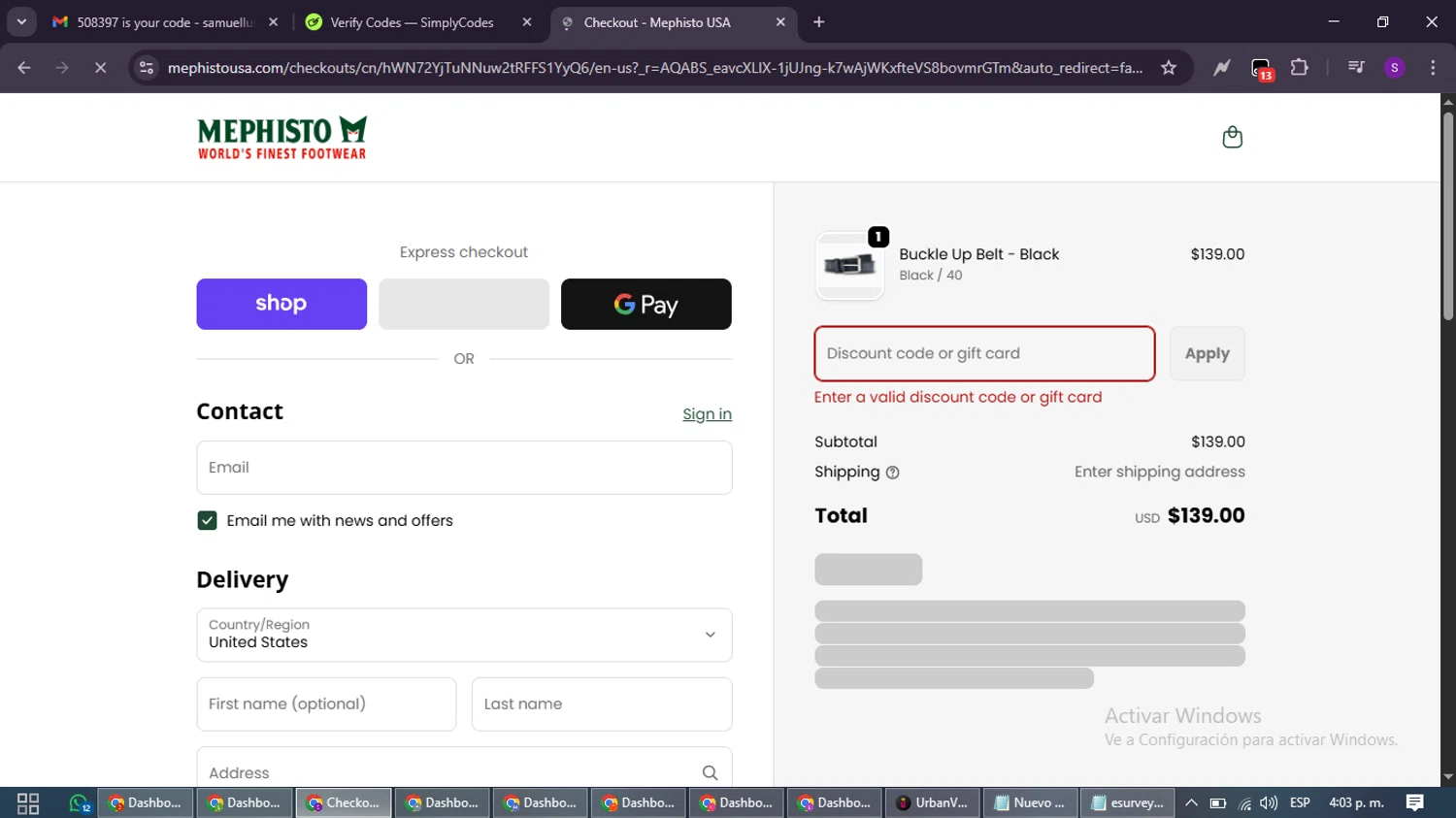Open the Extensions puzzle piece menu
This screenshot has height=818, width=1456.
click(x=1299, y=68)
